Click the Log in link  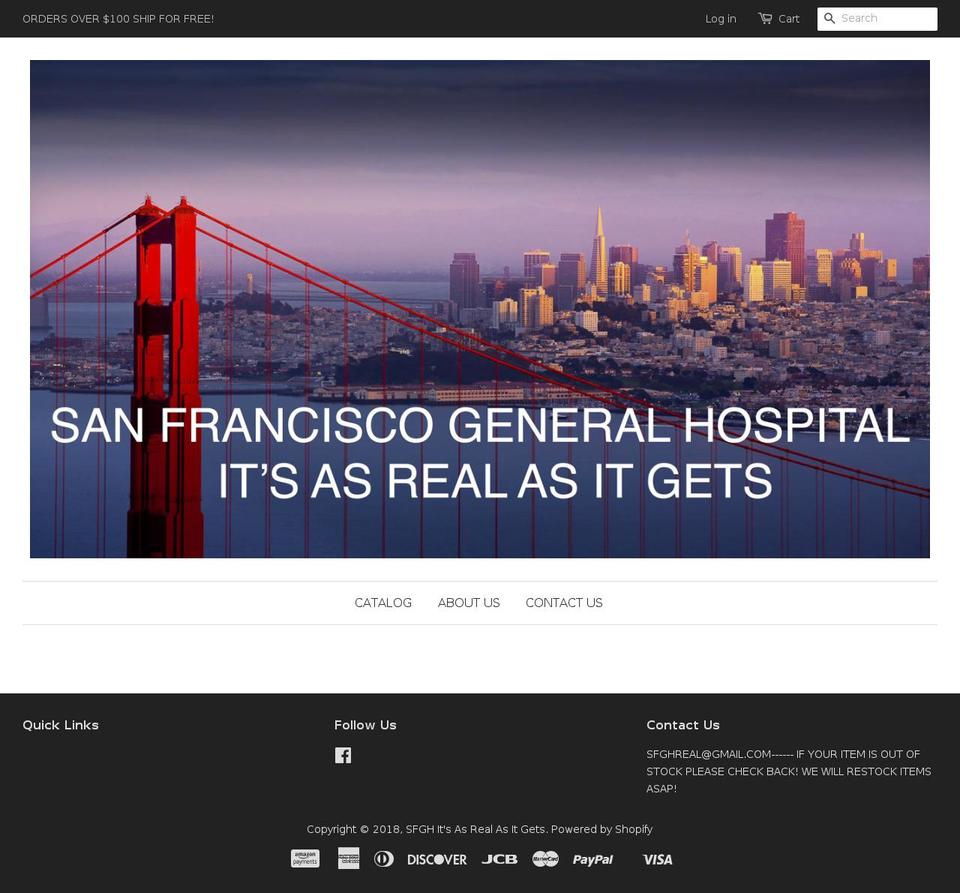click(x=721, y=18)
